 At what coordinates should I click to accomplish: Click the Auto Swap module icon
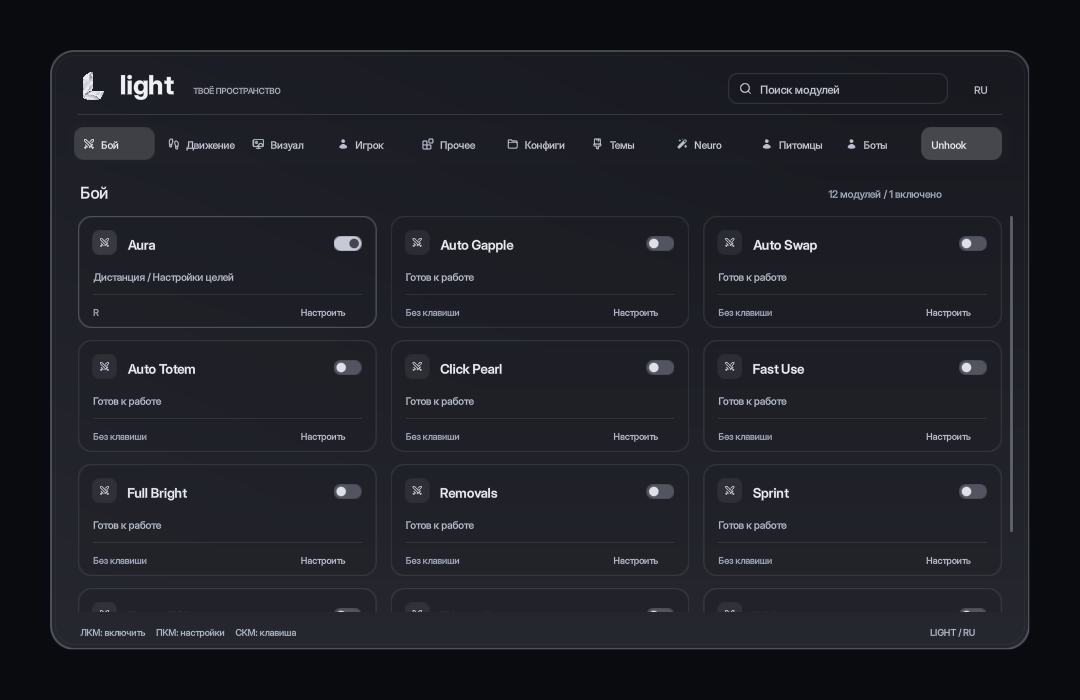[729, 243]
